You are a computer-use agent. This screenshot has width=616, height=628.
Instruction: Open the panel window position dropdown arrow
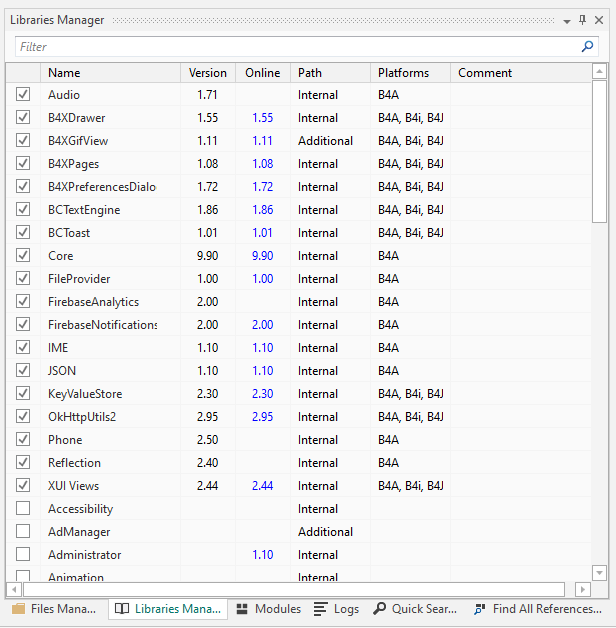point(567,21)
